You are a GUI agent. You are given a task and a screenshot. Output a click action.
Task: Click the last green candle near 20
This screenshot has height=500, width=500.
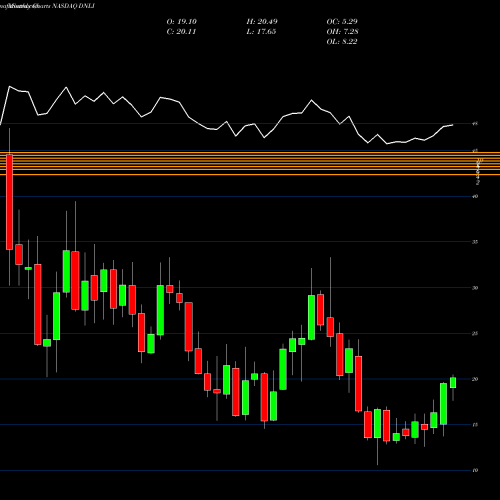[453, 383]
